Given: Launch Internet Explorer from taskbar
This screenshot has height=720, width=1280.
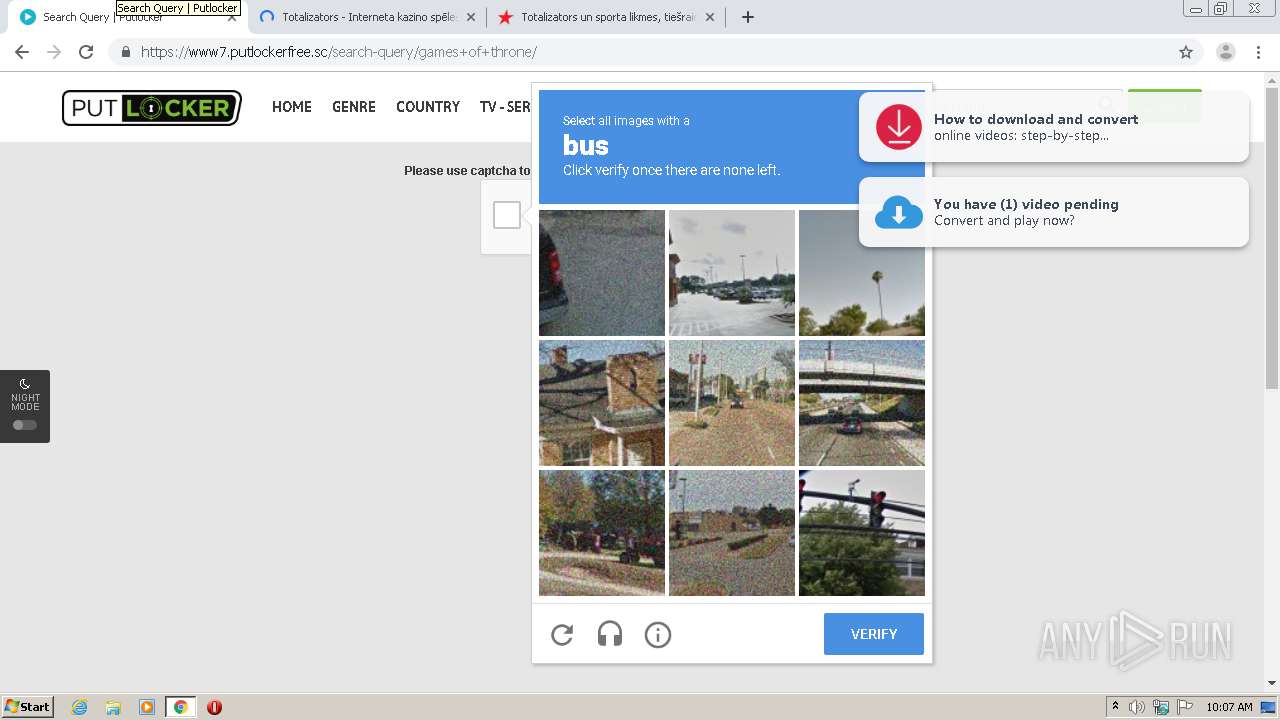Looking at the screenshot, I should [x=79, y=707].
